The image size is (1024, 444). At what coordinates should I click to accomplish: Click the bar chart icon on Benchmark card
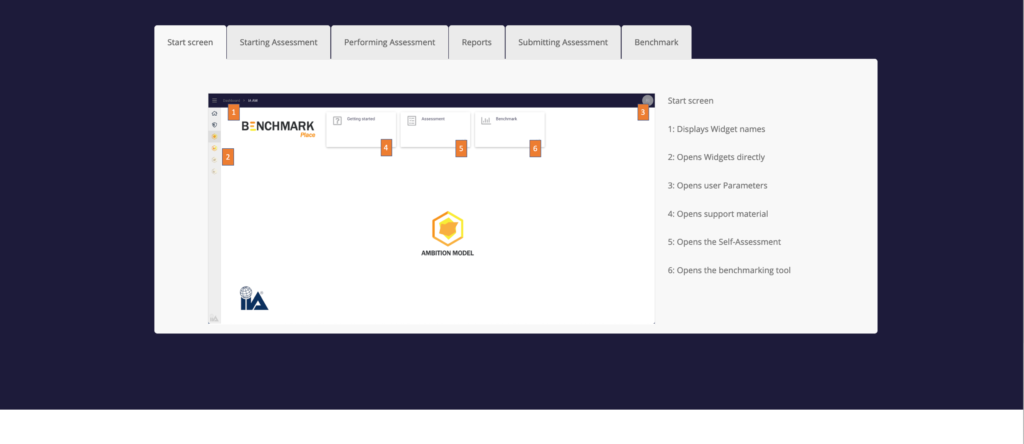coord(486,121)
